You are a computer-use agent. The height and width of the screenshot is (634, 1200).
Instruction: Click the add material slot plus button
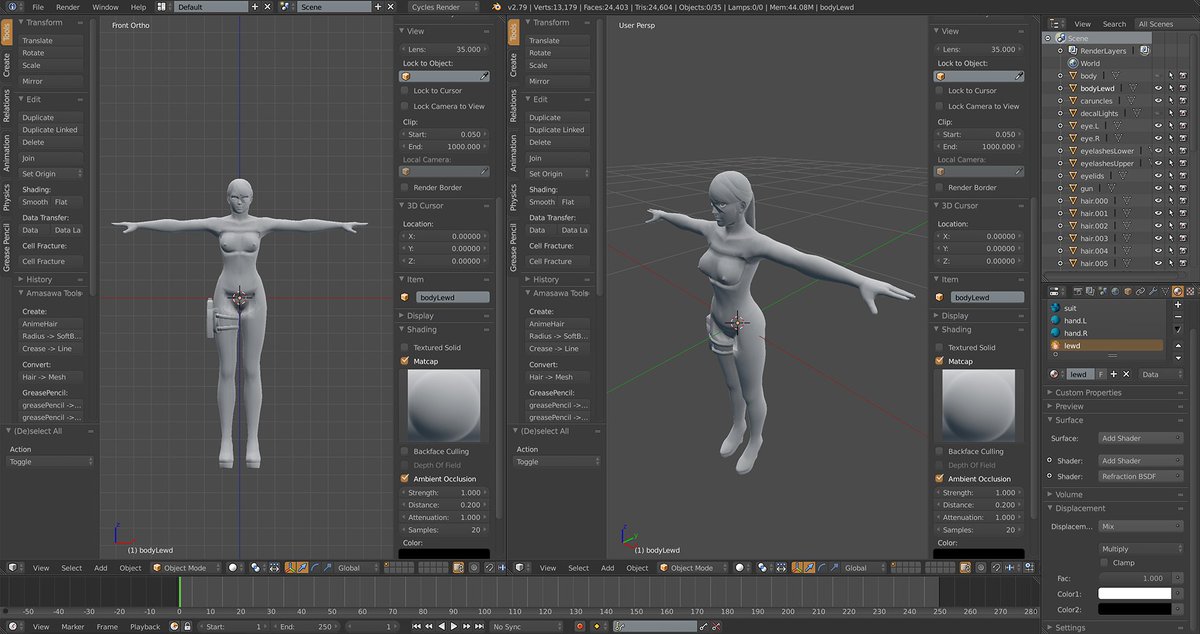tap(1179, 304)
